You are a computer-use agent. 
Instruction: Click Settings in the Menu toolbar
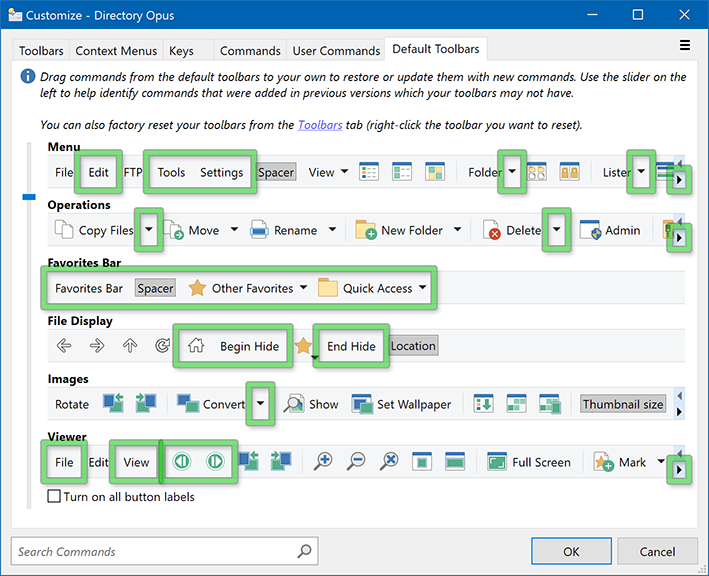pos(222,172)
